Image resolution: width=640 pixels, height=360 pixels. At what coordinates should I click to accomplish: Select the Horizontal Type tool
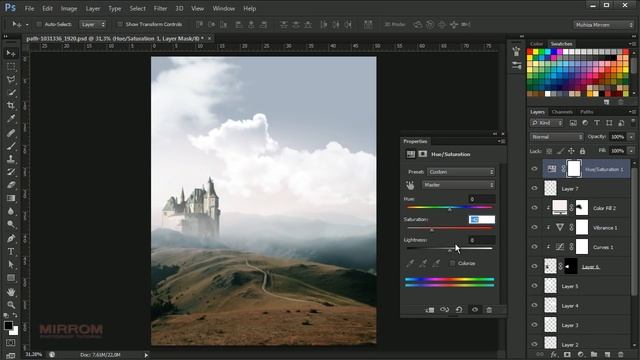point(11,251)
